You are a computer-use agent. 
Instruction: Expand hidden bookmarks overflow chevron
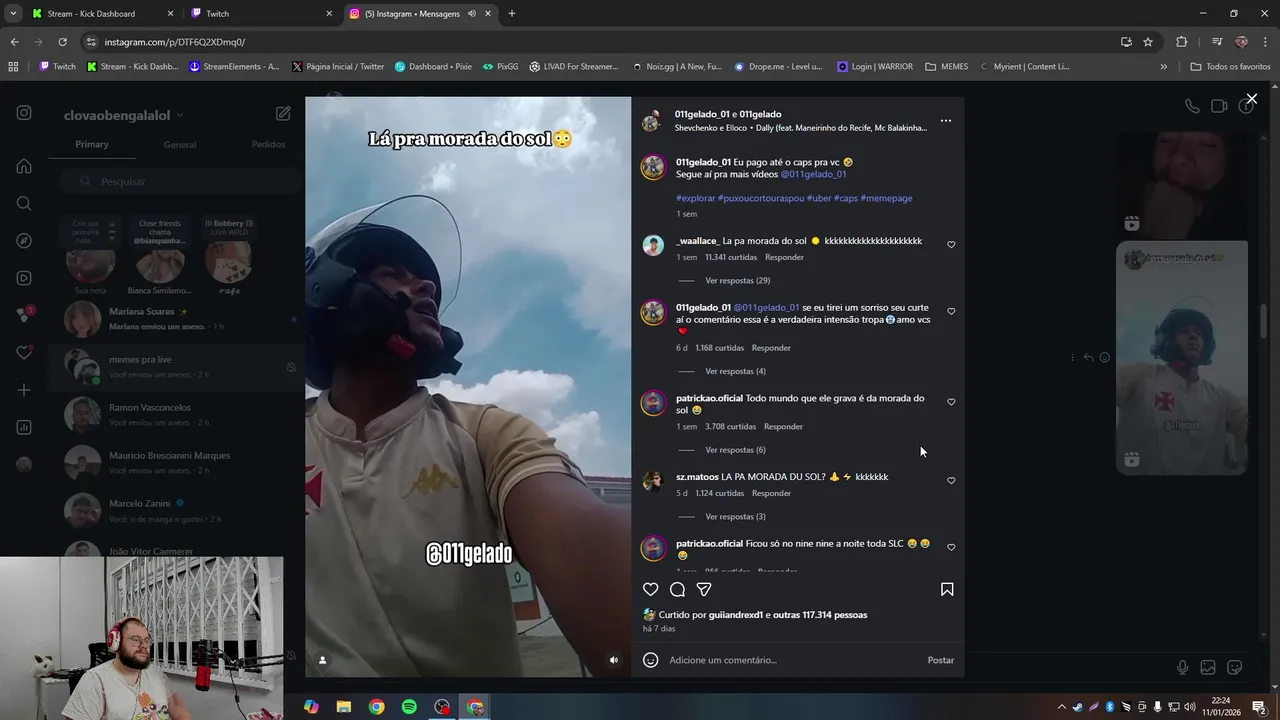(x=1163, y=67)
